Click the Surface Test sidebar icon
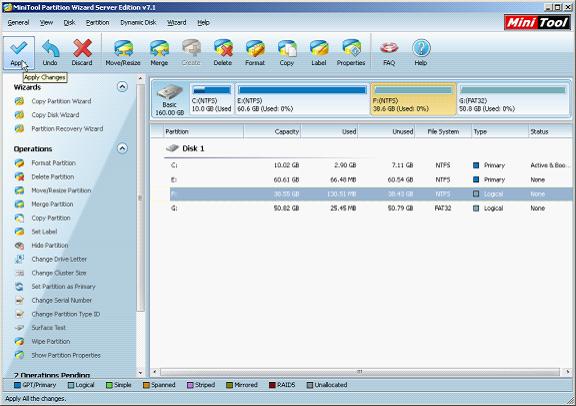Screen dimensions: 576x406 (x=19, y=328)
